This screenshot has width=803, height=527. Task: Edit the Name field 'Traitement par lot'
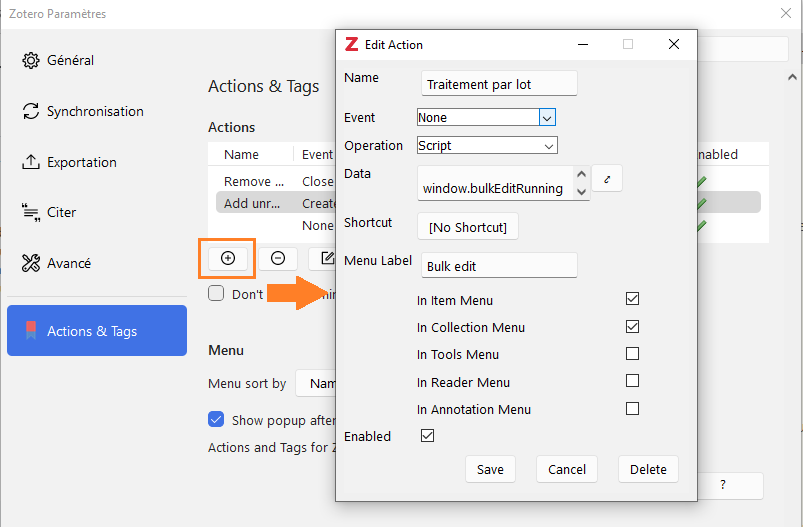[499, 83]
